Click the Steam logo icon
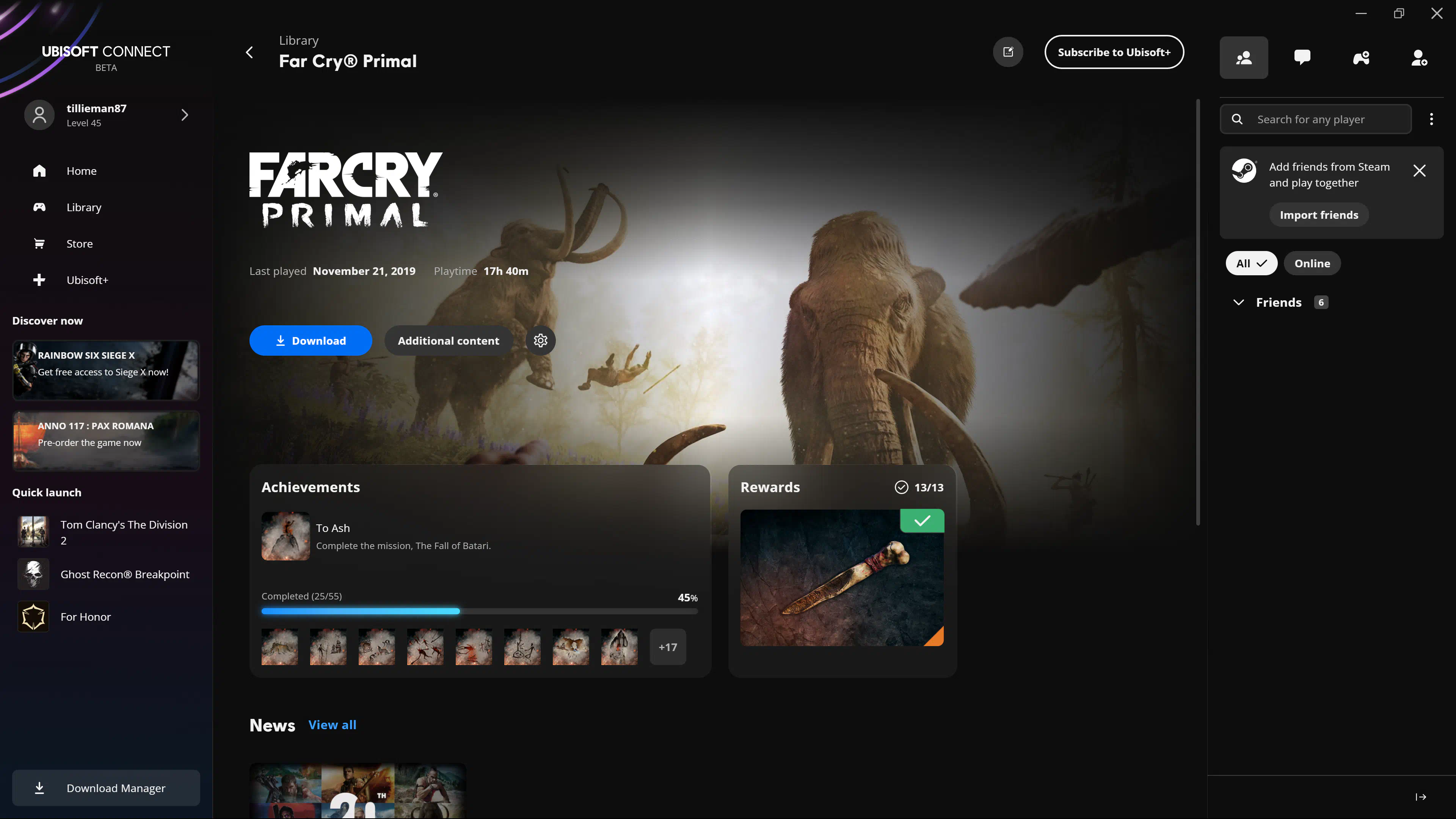The height and width of the screenshot is (819, 1456). 1244,170
